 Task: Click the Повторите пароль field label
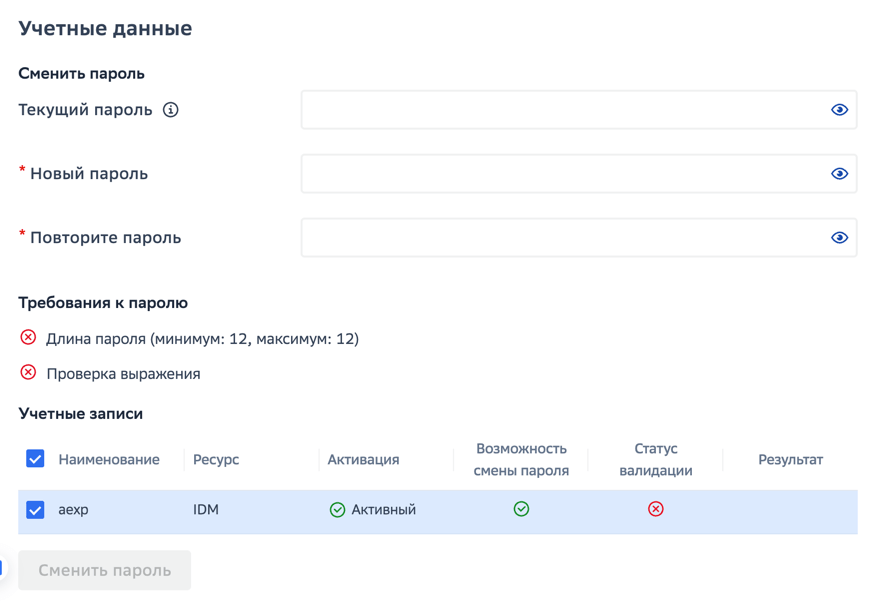click(x=105, y=237)
